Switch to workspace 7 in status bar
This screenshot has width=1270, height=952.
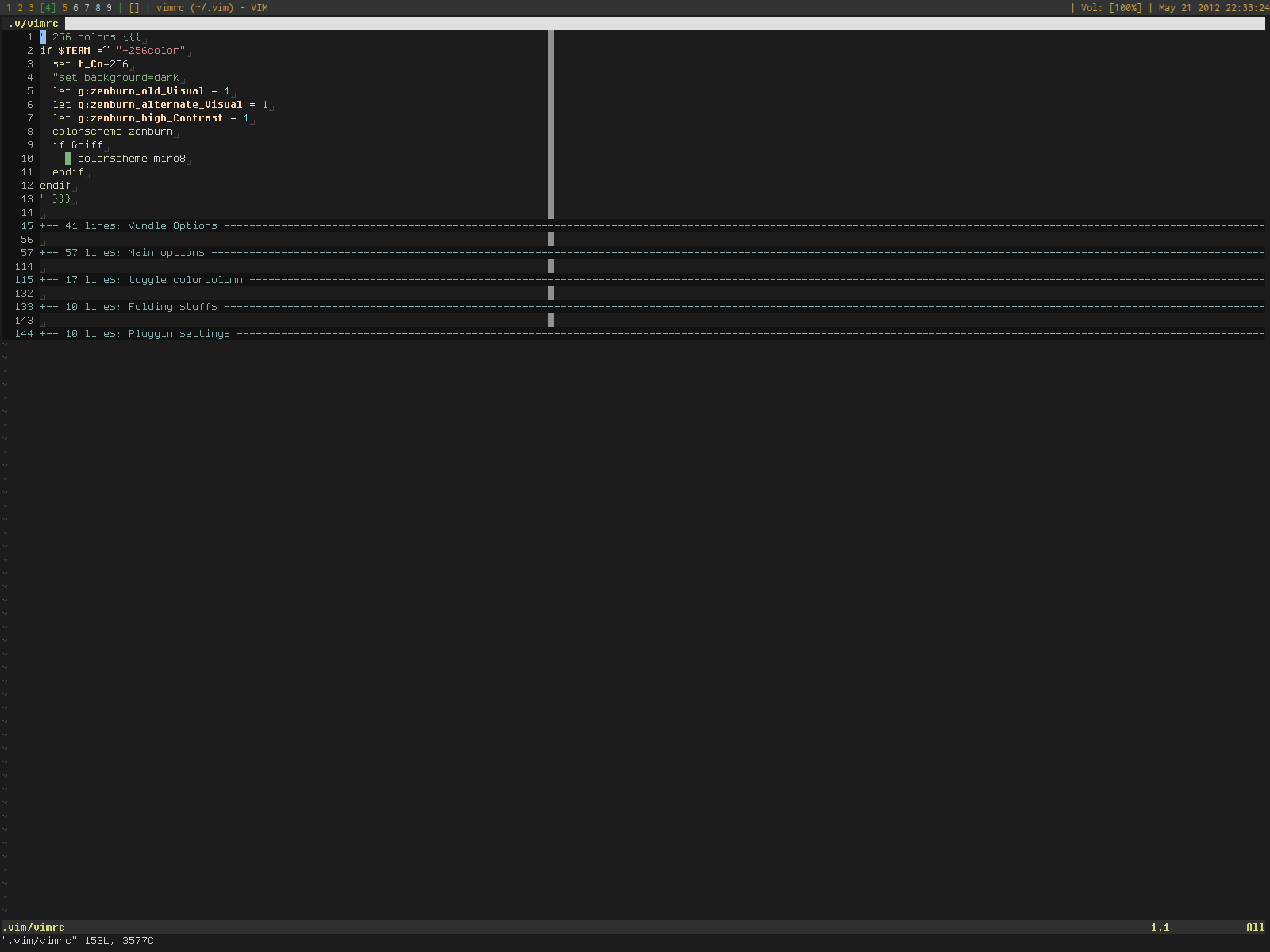(87, 8)
